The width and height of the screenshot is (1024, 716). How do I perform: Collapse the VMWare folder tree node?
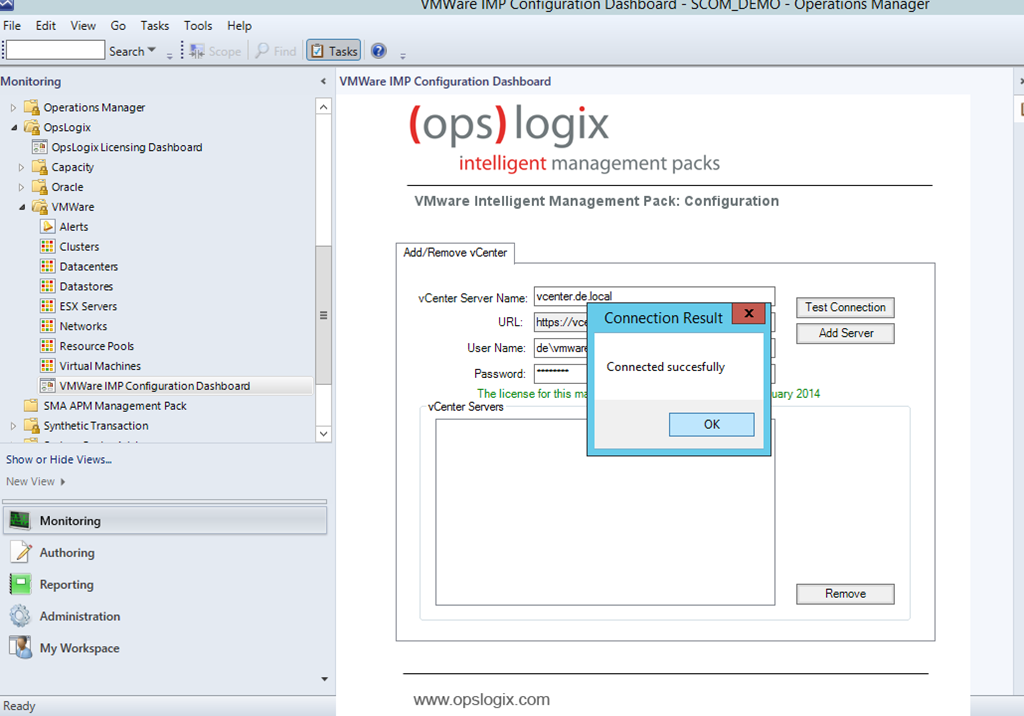[x=22, y=207]
